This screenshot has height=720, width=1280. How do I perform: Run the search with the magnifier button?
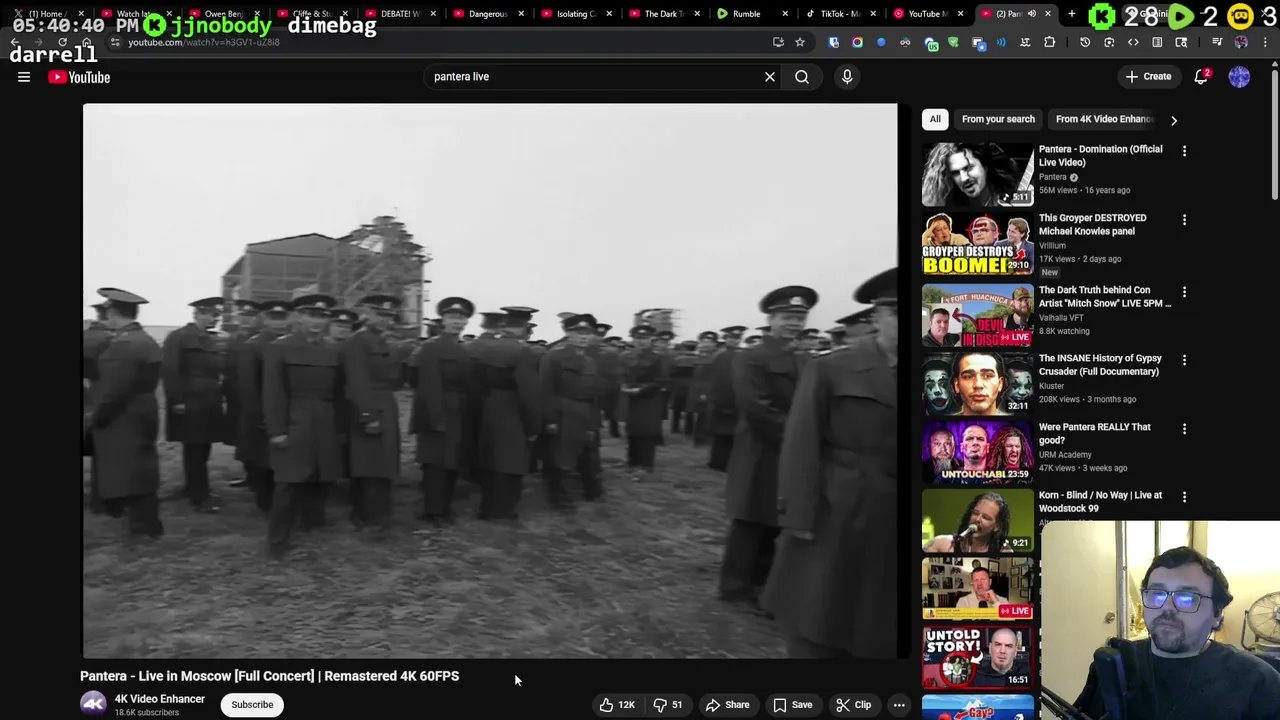coord(802,77)
